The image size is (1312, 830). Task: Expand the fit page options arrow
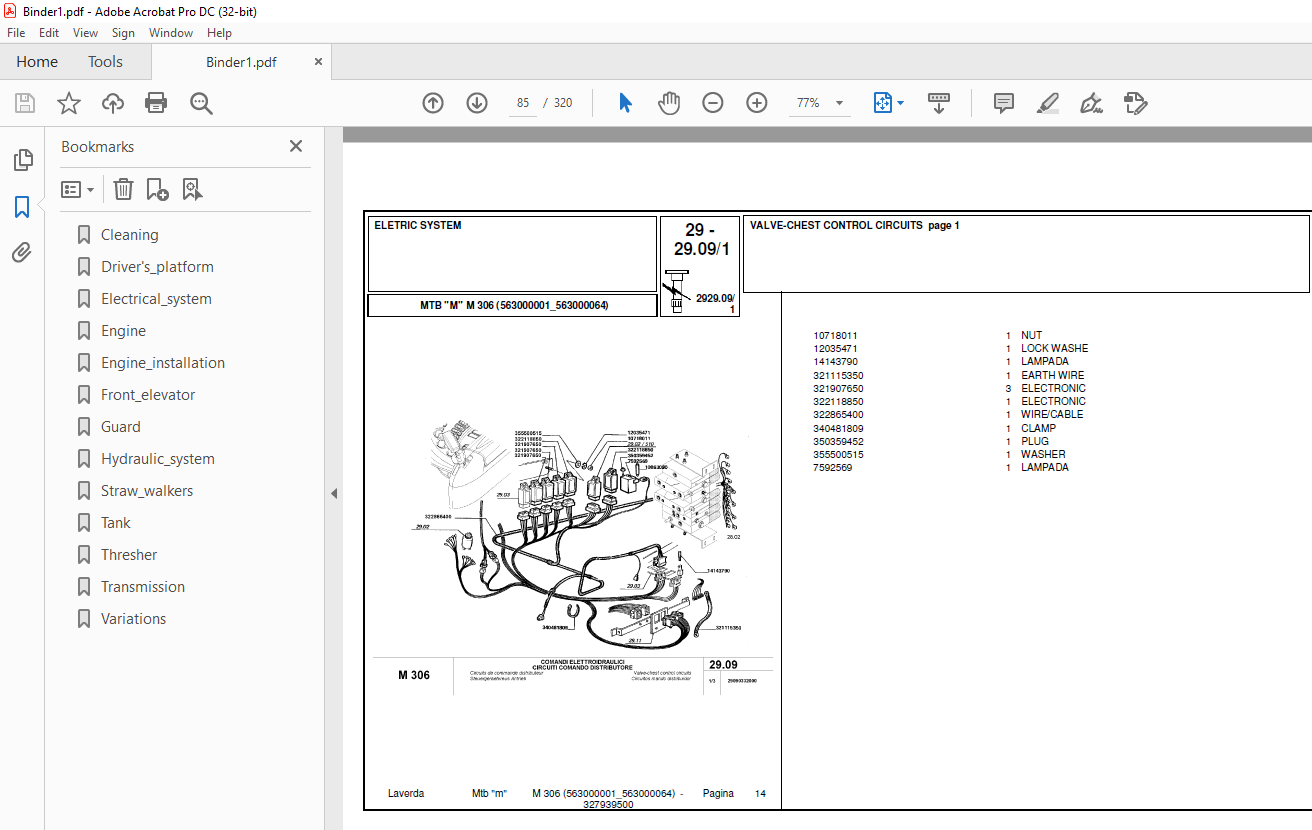pyautogui.click(x=901, y=103)
